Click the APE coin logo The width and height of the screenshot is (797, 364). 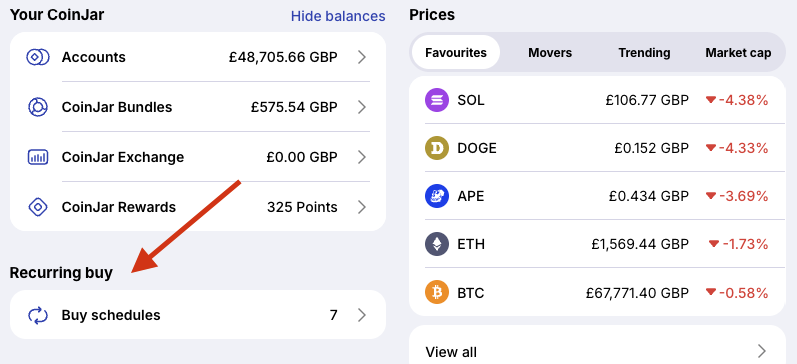(437, 196)
